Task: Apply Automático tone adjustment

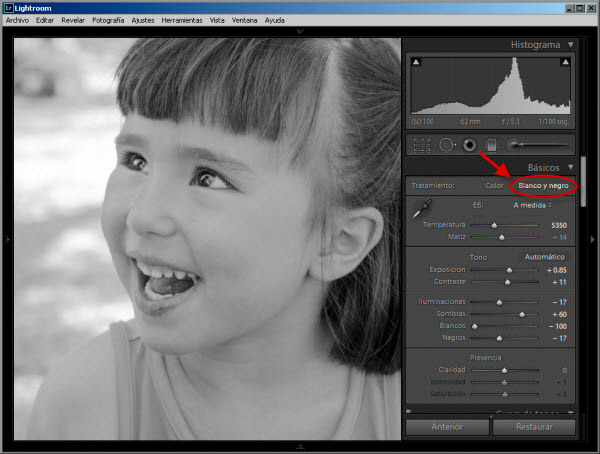Action: [x=545, y=257]
